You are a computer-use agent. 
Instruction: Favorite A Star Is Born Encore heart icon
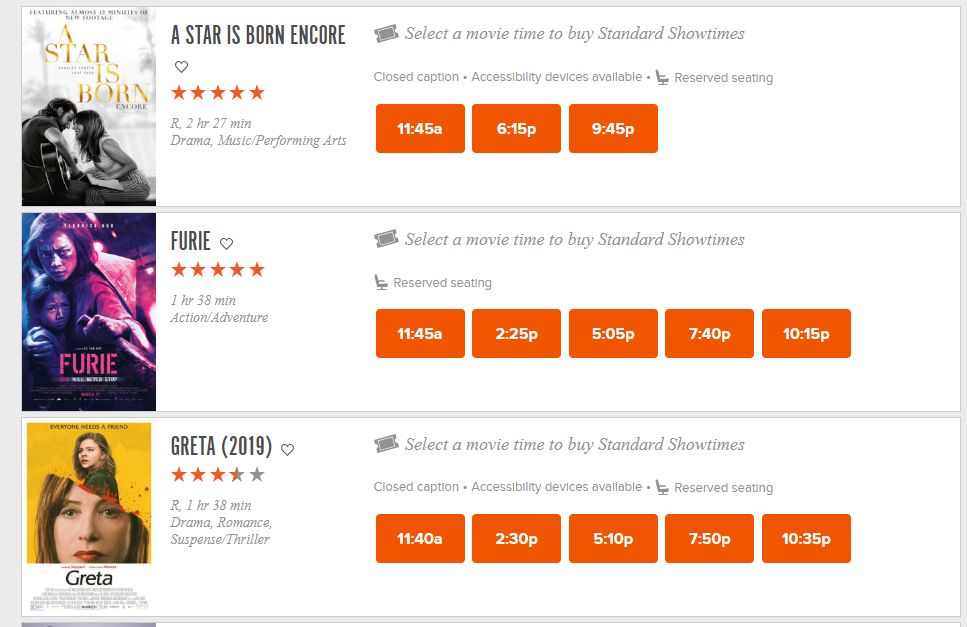[x=181, y=67]
